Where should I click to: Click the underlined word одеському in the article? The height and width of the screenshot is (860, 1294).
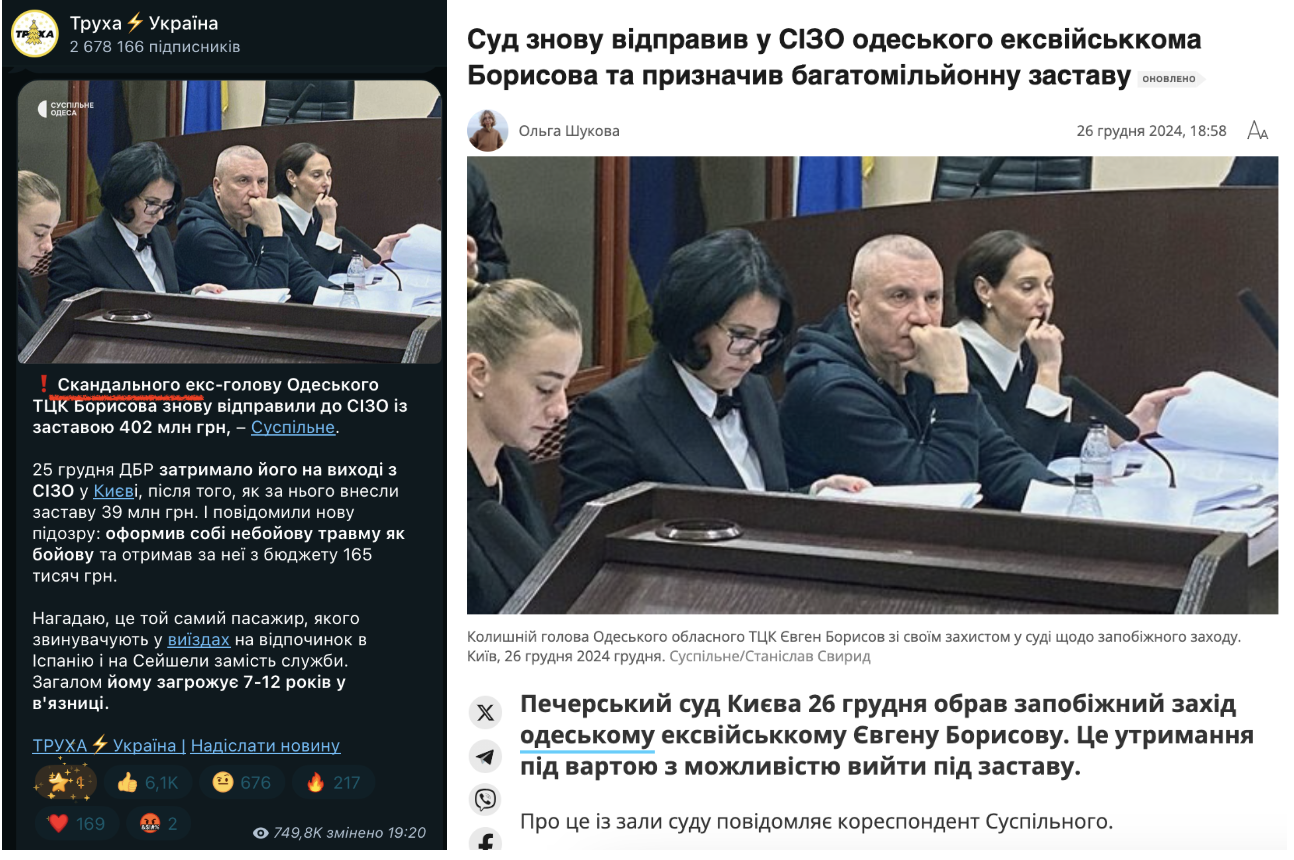pyautogui.click(x=587, y=736)
